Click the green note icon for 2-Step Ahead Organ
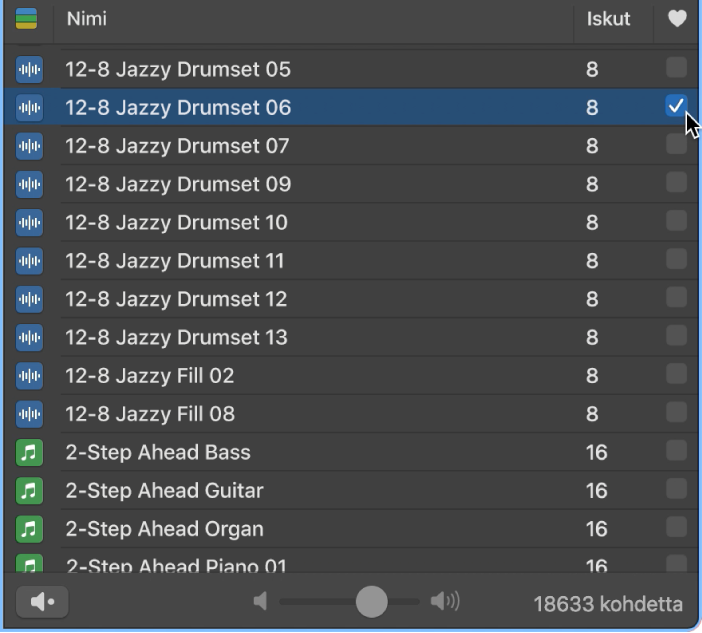The width and height of the screenshot is (702, 633). click(30, 529)
